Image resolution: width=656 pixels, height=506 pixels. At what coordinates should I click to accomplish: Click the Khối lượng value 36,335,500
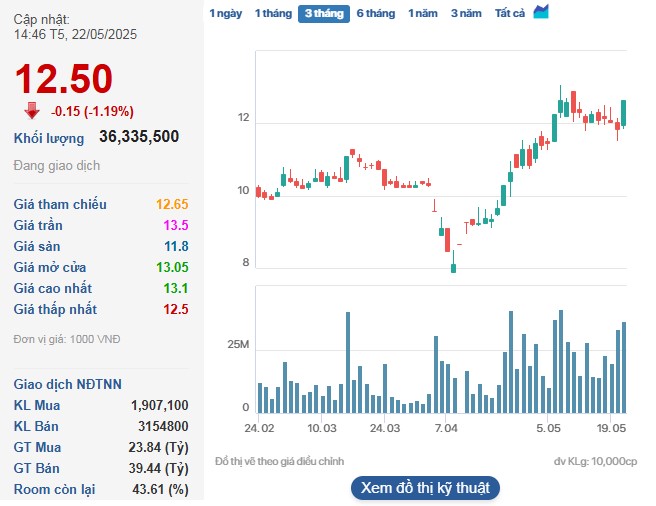tap(139, 137)
